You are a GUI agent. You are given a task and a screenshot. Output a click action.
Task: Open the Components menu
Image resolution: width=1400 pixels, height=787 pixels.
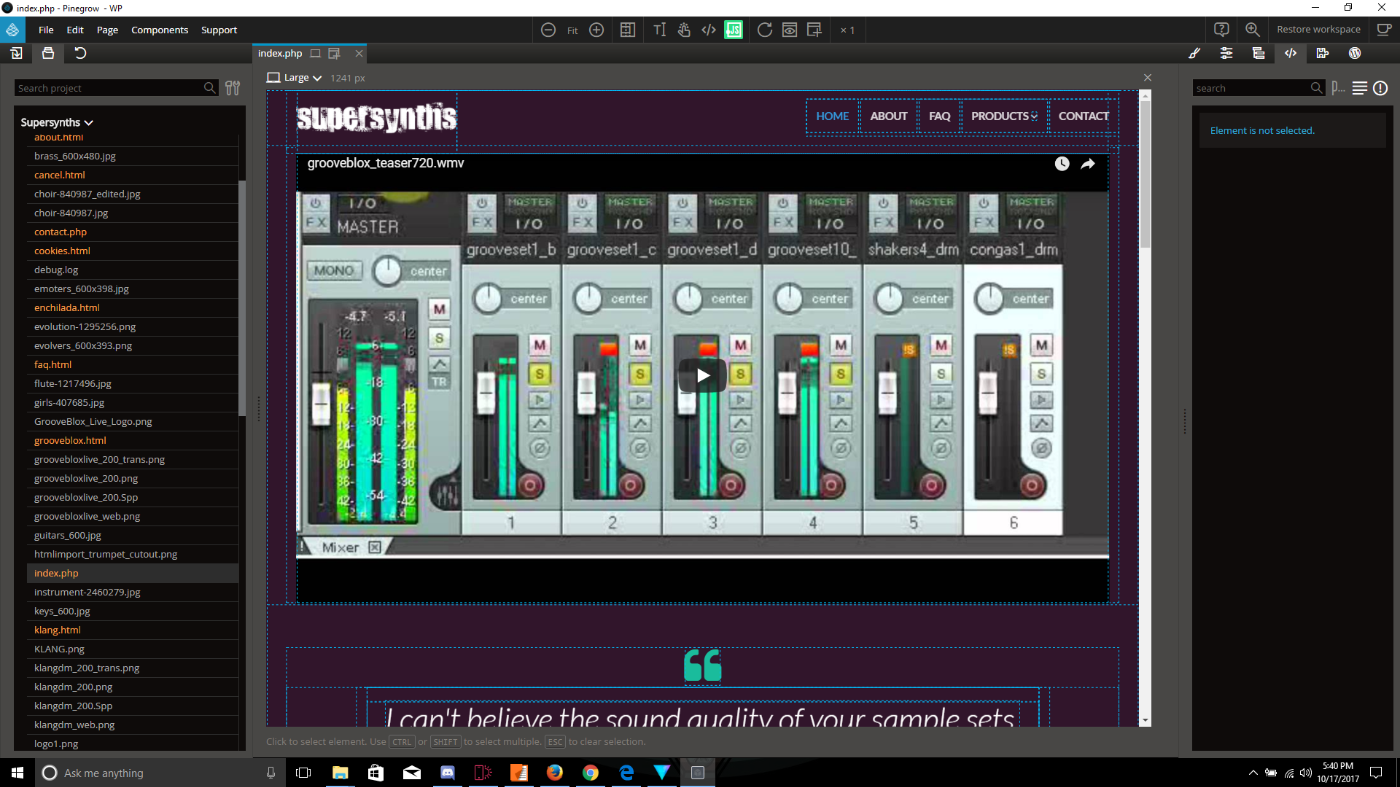159,30
